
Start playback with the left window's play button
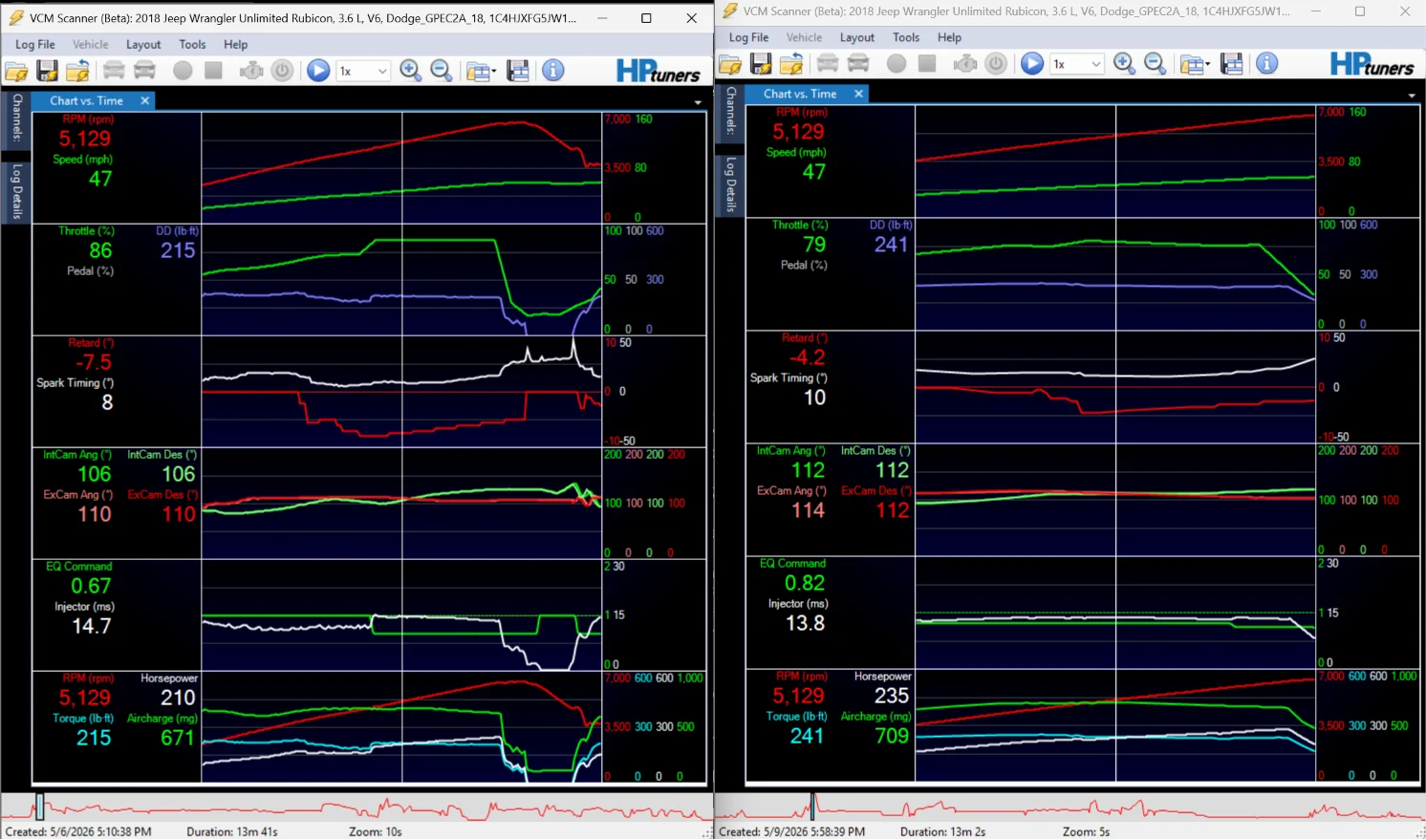point(318,71)
